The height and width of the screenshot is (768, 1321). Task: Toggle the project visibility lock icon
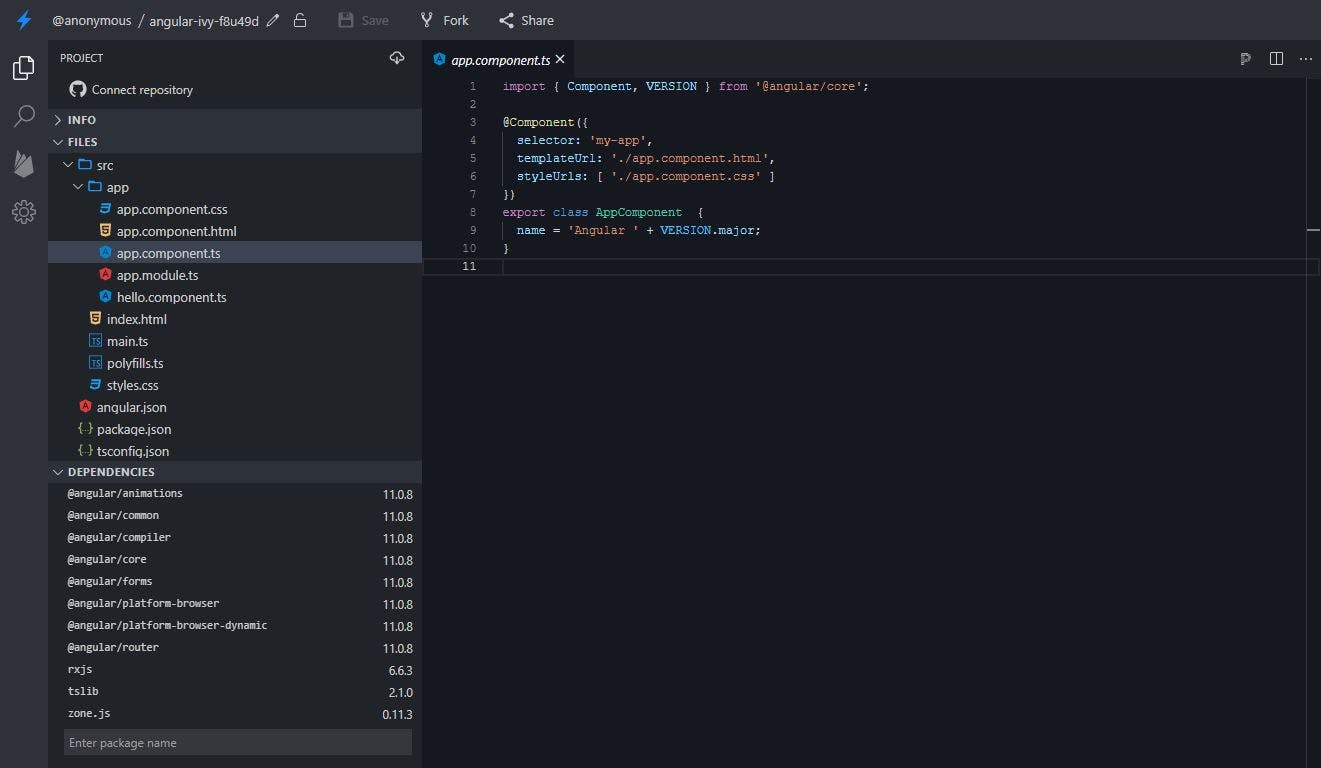tap(300, 20)
